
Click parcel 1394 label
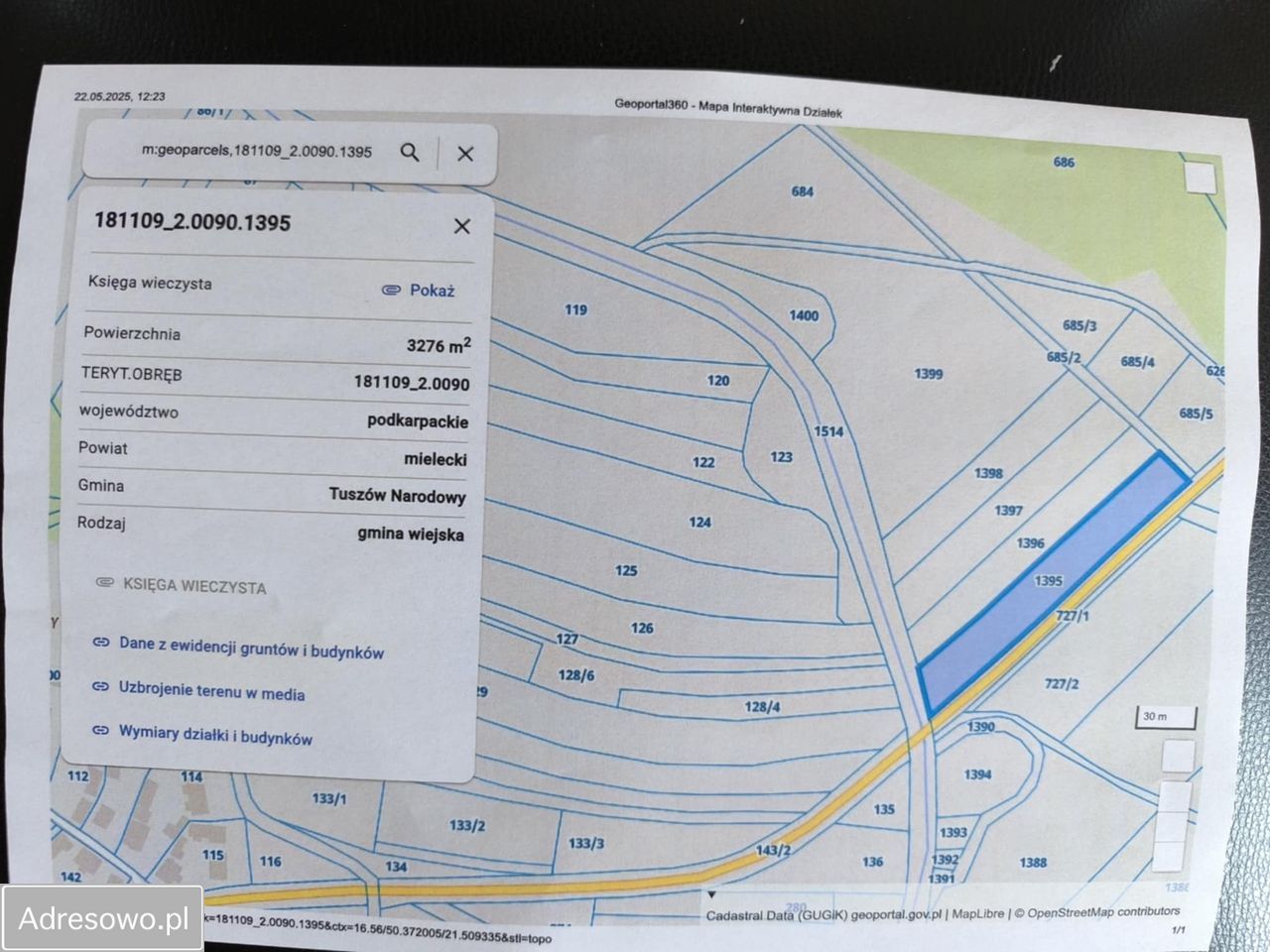click(977, 774)
